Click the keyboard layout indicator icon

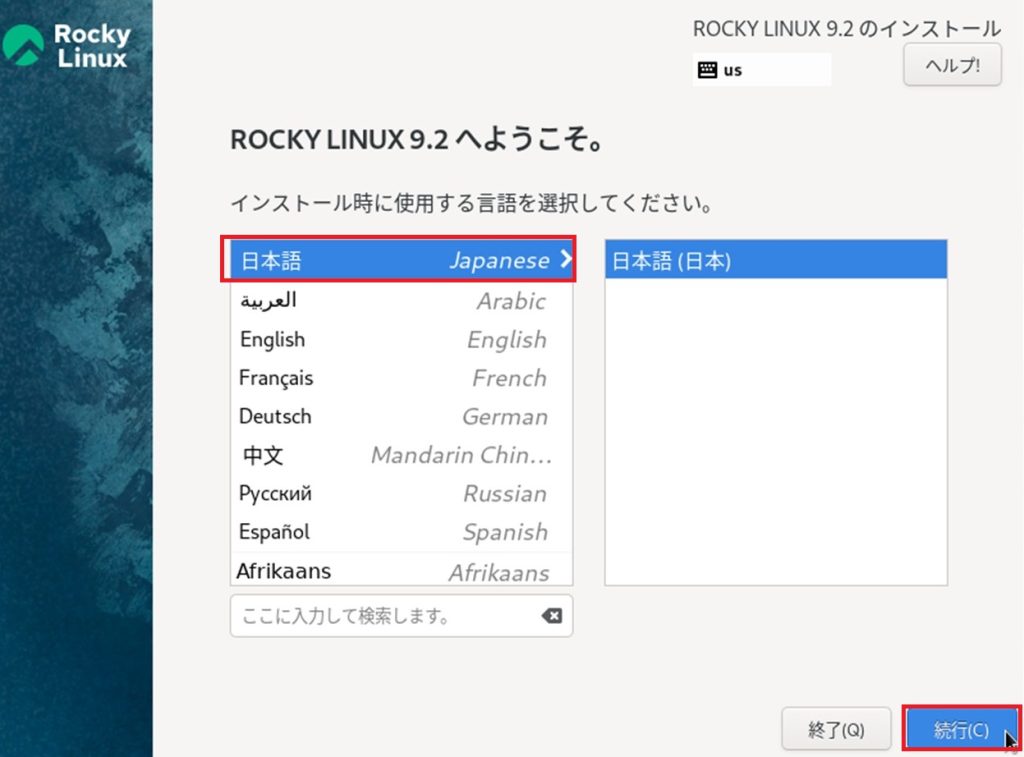pos(706,69)
